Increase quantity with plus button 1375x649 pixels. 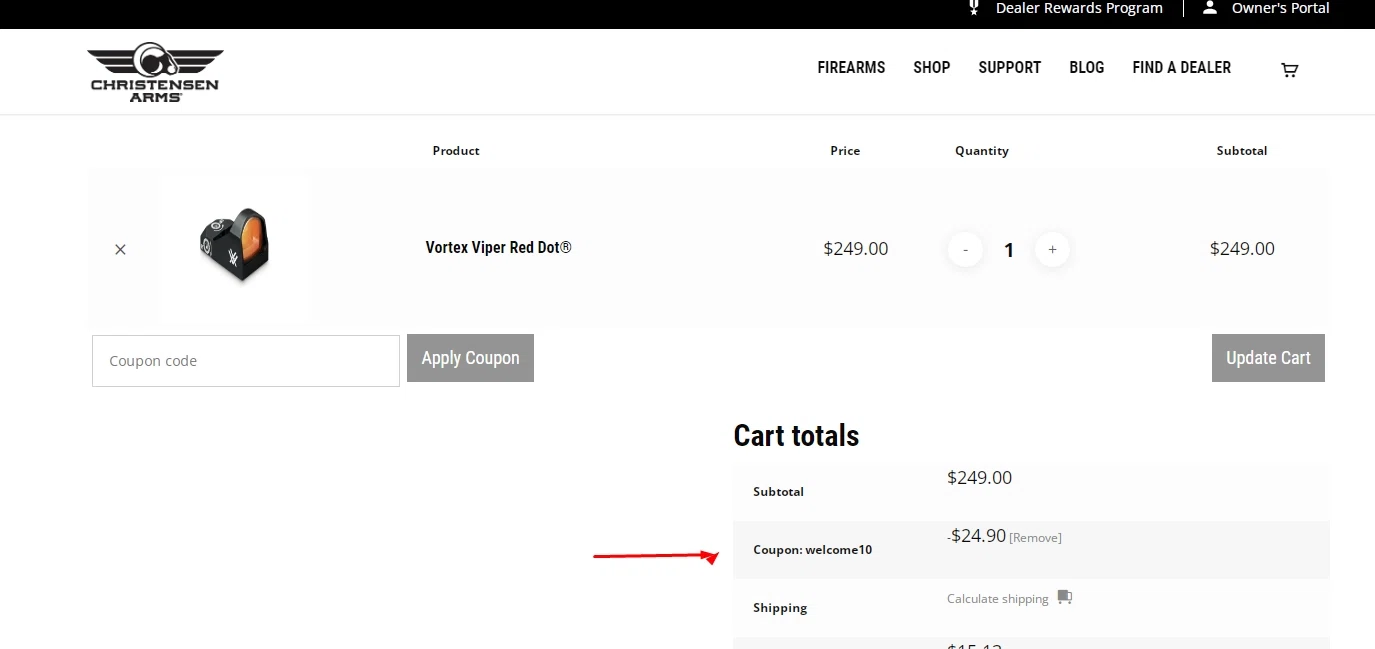(1052, 249)
